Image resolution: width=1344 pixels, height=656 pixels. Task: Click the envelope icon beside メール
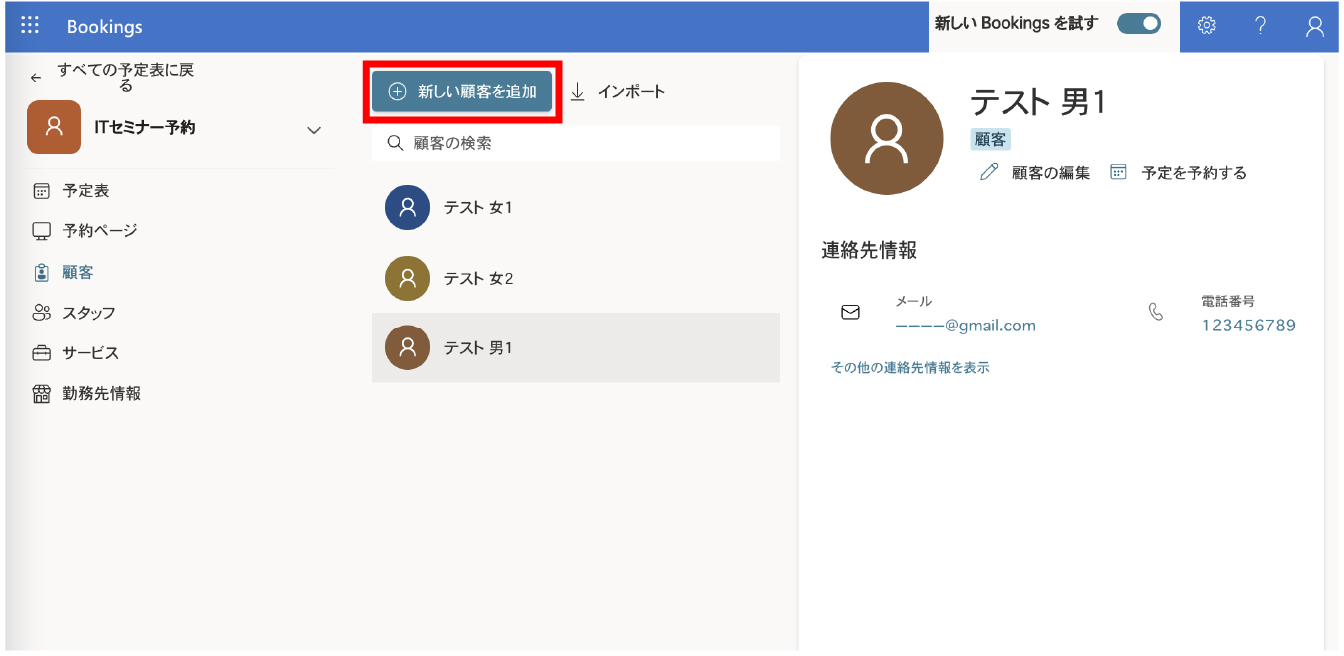[850, 311]
